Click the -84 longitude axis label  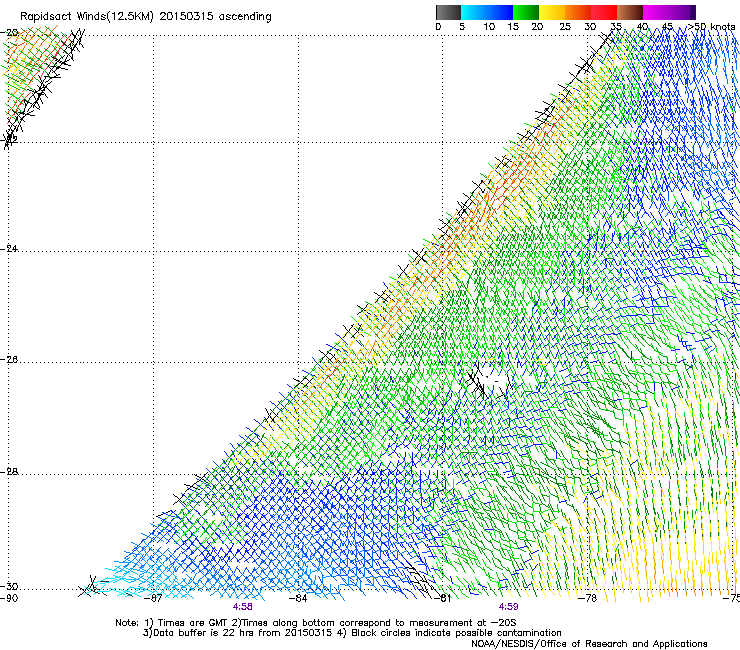coord(298,598)
